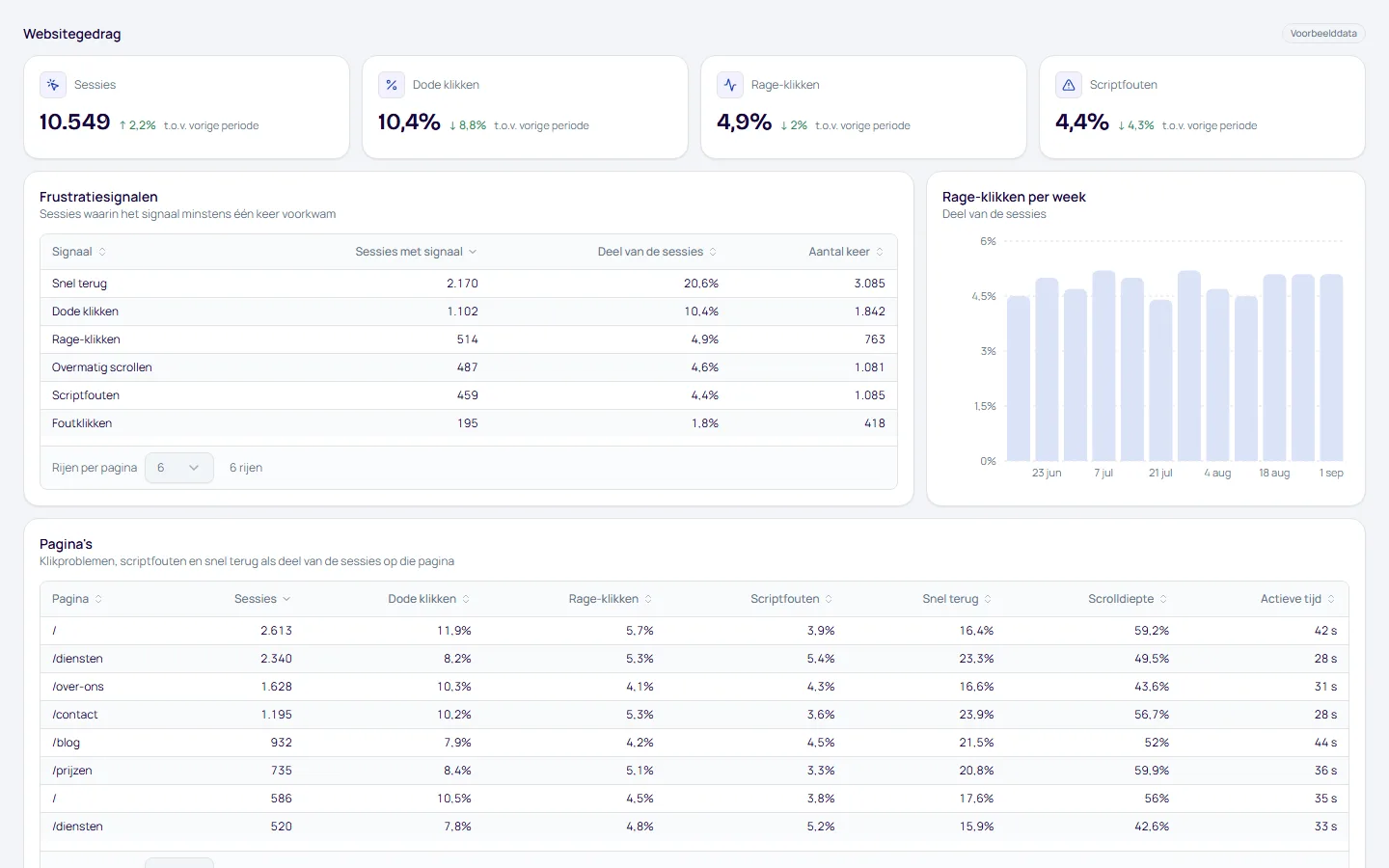The width and height of the screenshot is (1389, 868).
Task: Click the 459 Scriptfouten sessions value
Action: (x=467, y=395)
